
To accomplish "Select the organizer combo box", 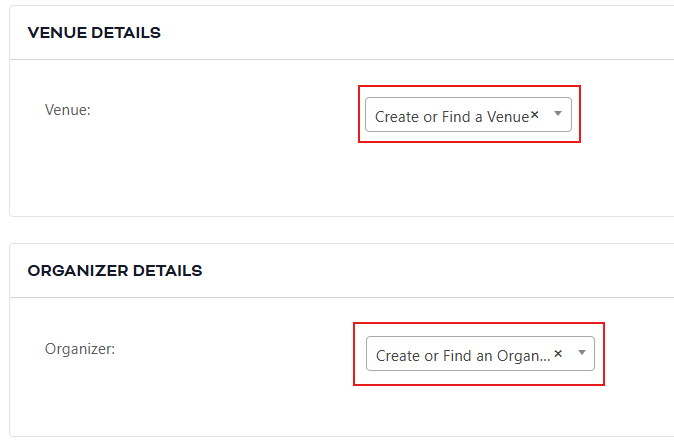I will tap(480, 354).
